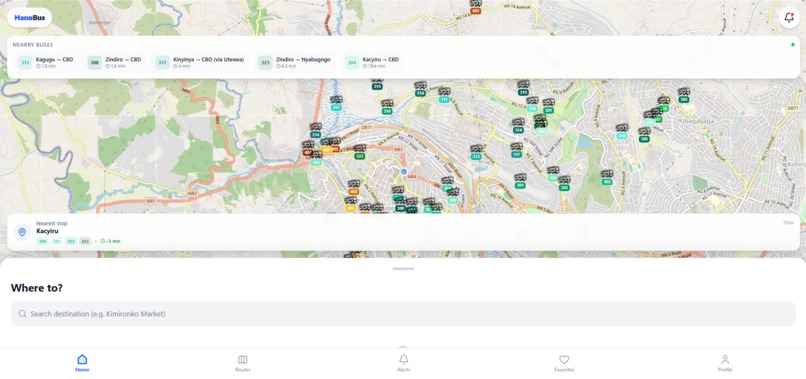Select bus 317 marker on the map
The height and width of the screenshot is (379, 806).
[517, 150]
